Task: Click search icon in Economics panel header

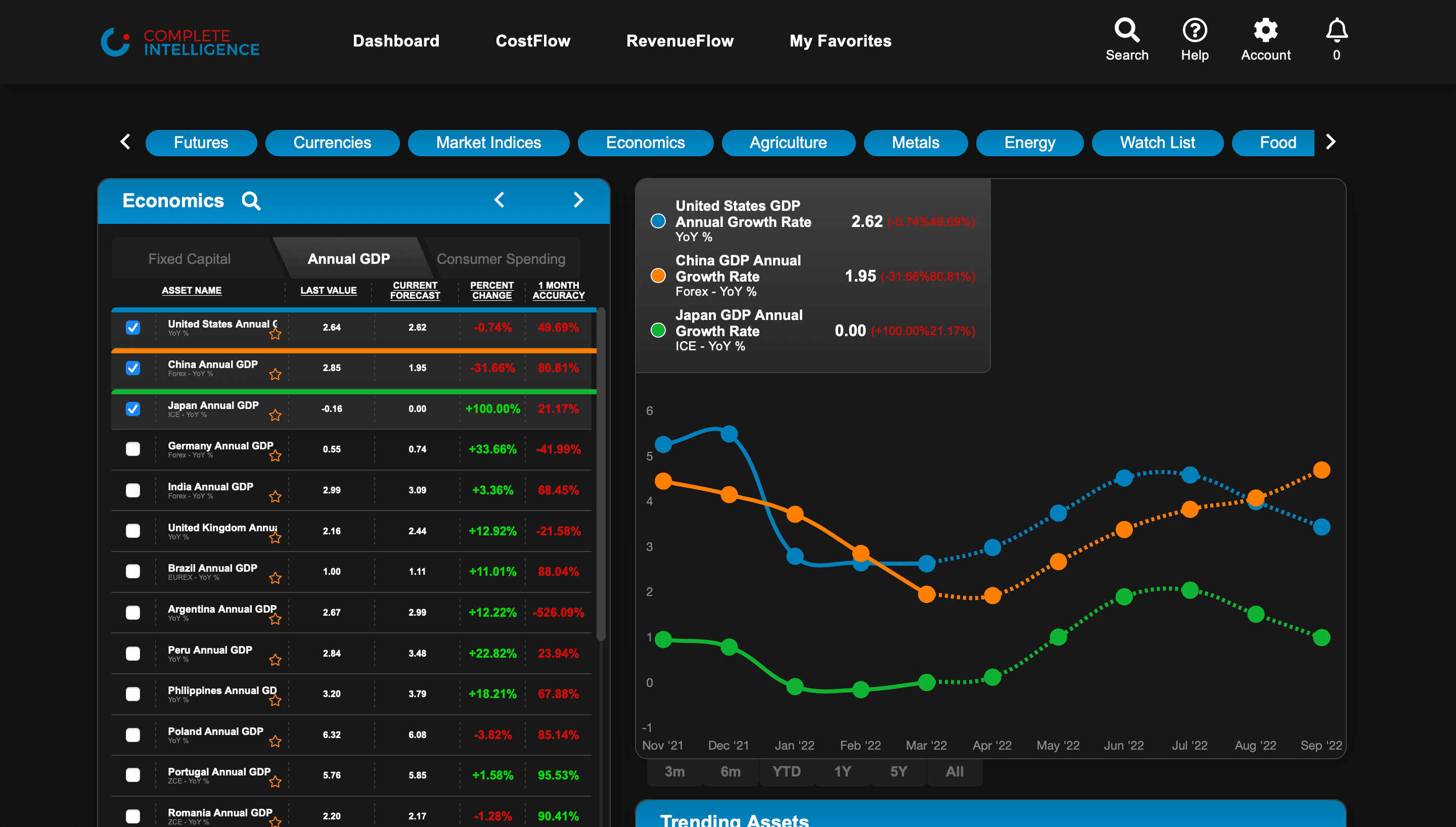Action: point(251,201)
